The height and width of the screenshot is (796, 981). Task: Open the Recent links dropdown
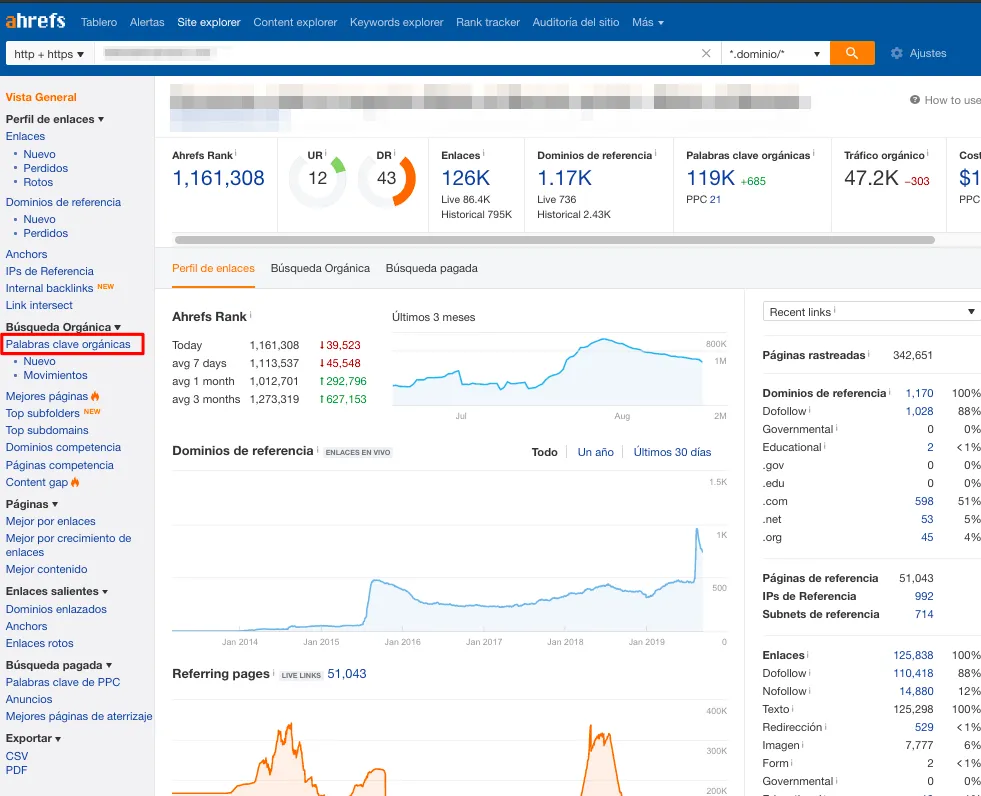[872, 312]
